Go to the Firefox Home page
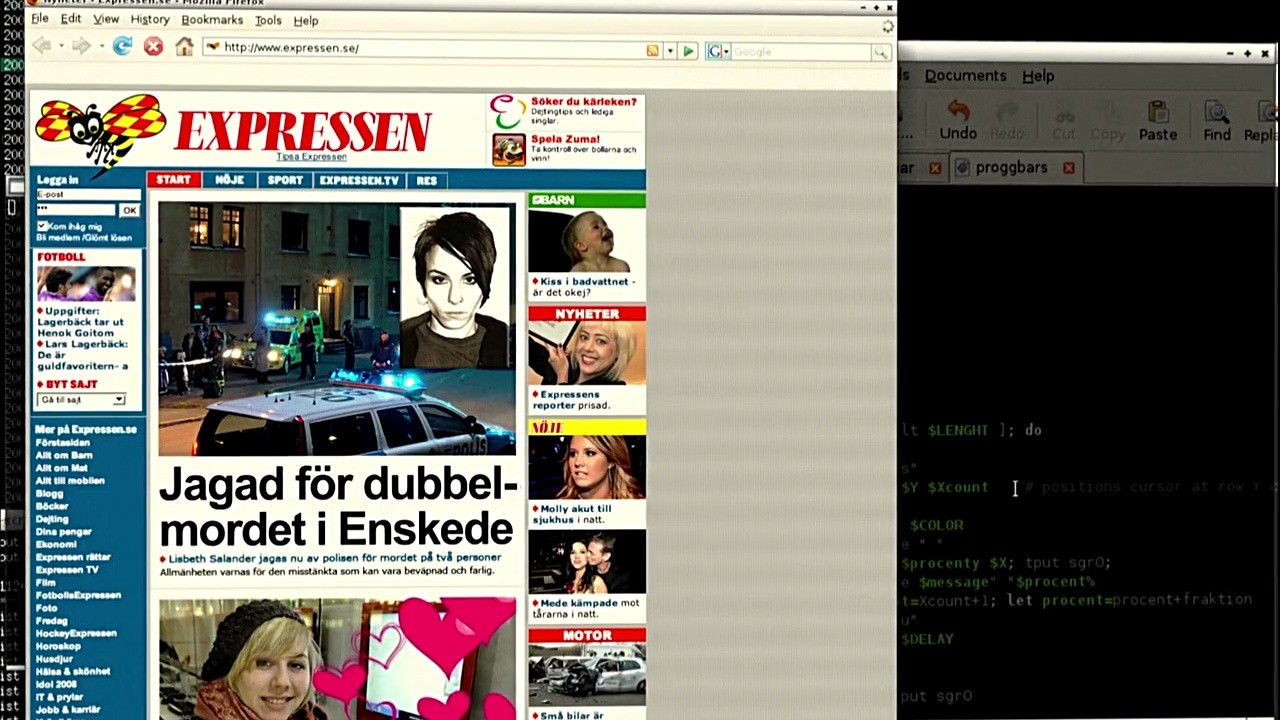The width and height of the screenshot is (1280, 720). click(x=184, y=47)
